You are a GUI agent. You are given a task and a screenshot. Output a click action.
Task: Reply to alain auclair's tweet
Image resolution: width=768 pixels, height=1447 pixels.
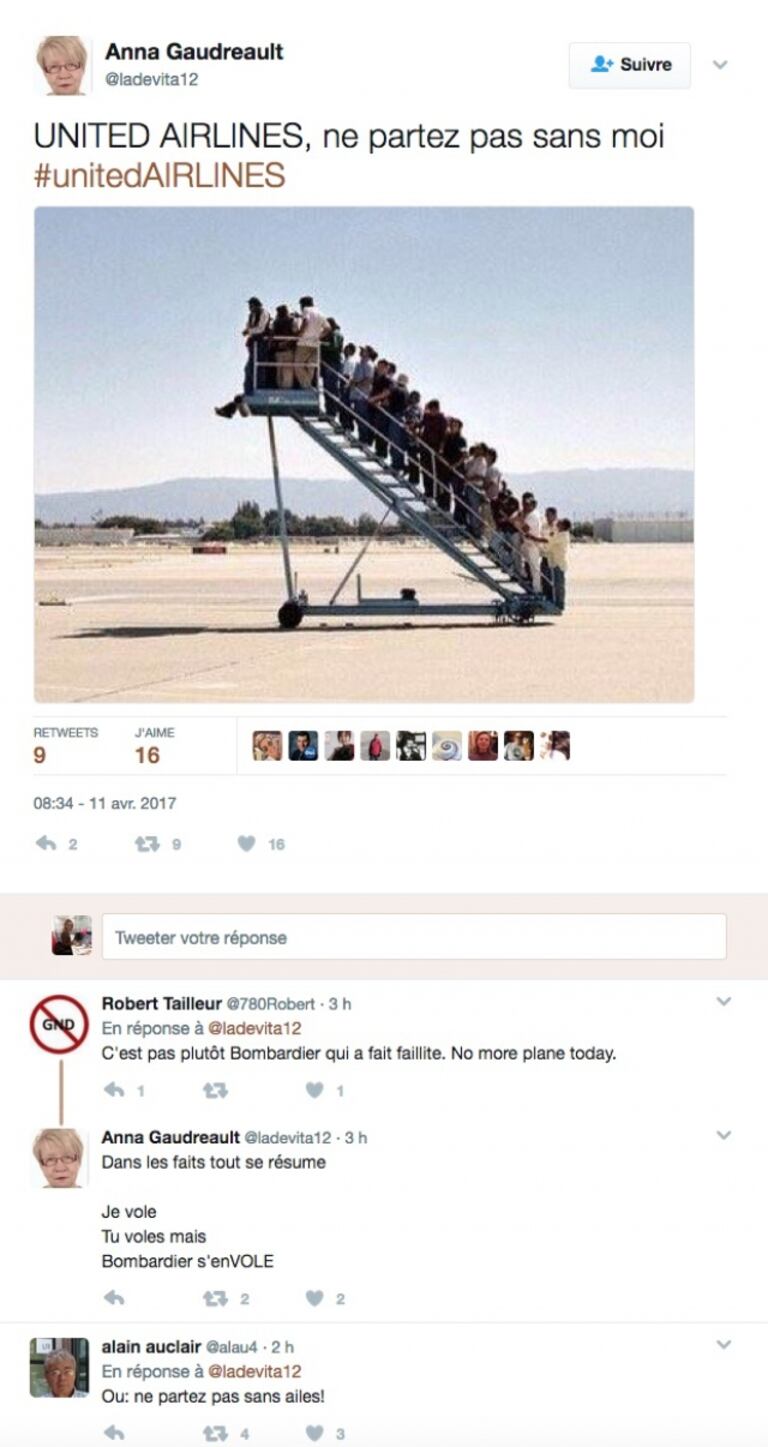click(x=114, y=1433)
